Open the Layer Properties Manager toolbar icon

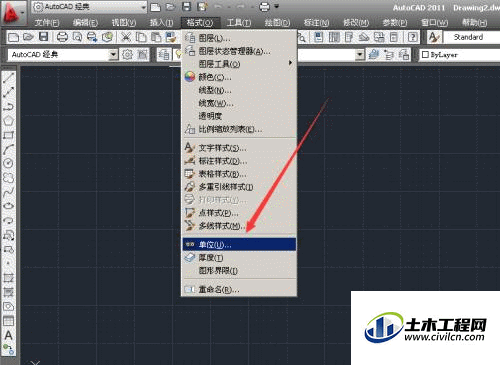[164, 54]
